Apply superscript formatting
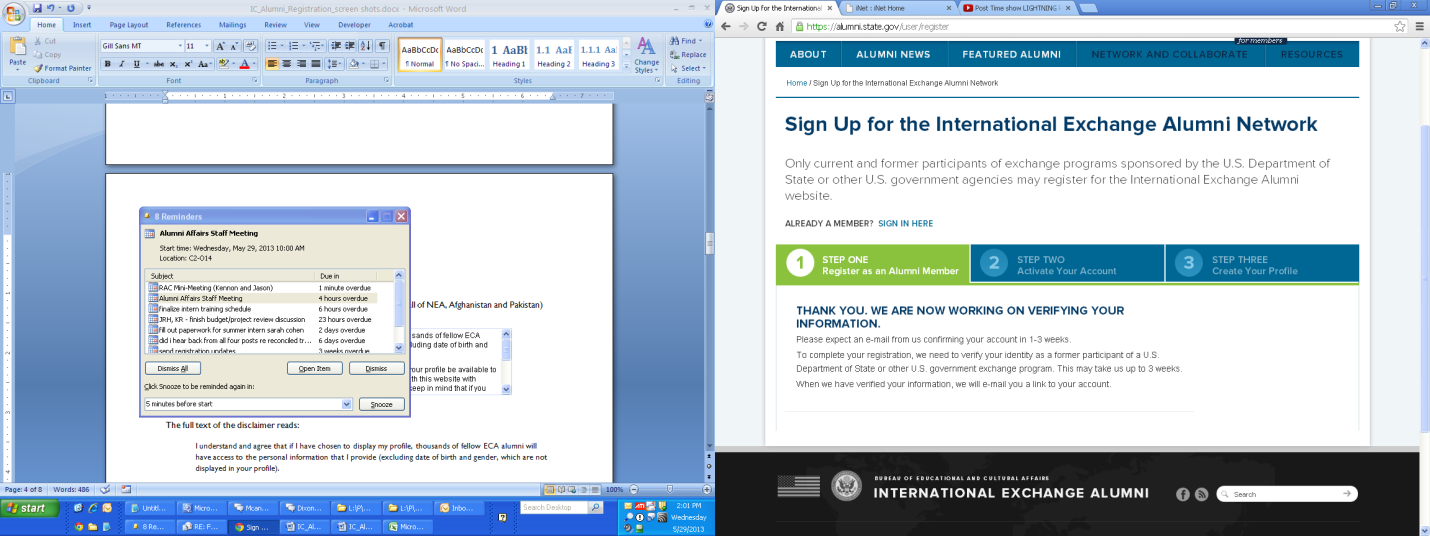This screenshot has width=1430, height=536. (188, 64)
